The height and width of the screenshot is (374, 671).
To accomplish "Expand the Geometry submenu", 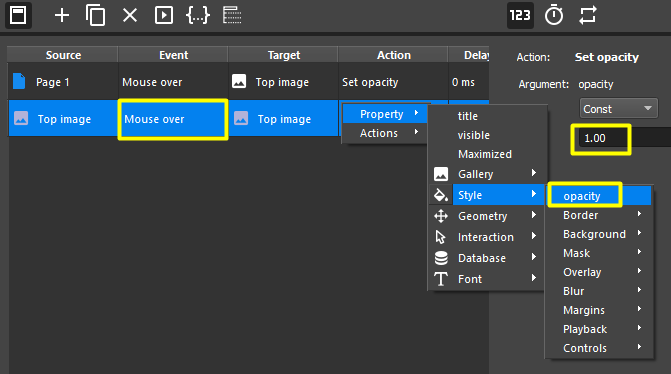I will 487,216.
